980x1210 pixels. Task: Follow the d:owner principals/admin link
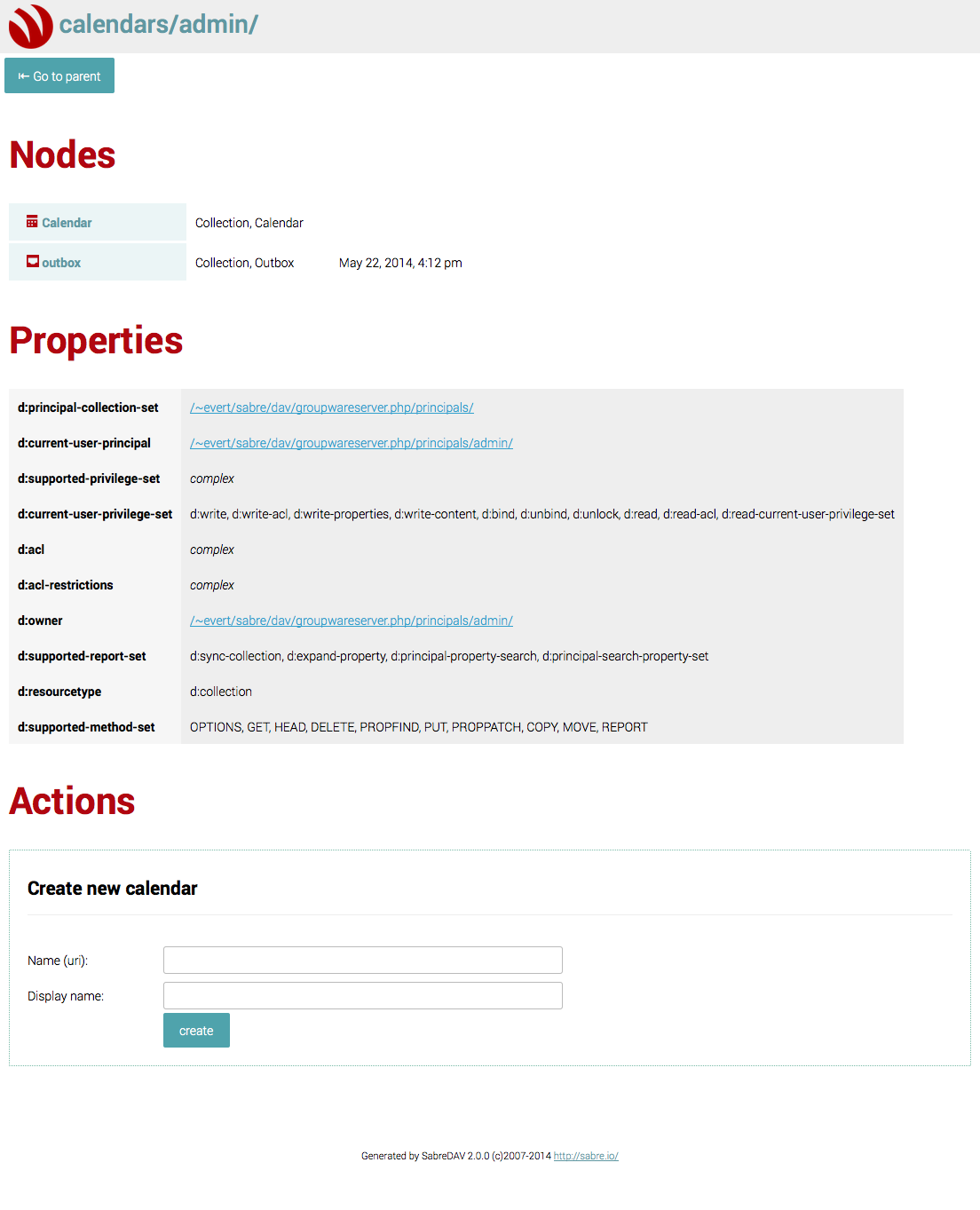pos(352,621)
